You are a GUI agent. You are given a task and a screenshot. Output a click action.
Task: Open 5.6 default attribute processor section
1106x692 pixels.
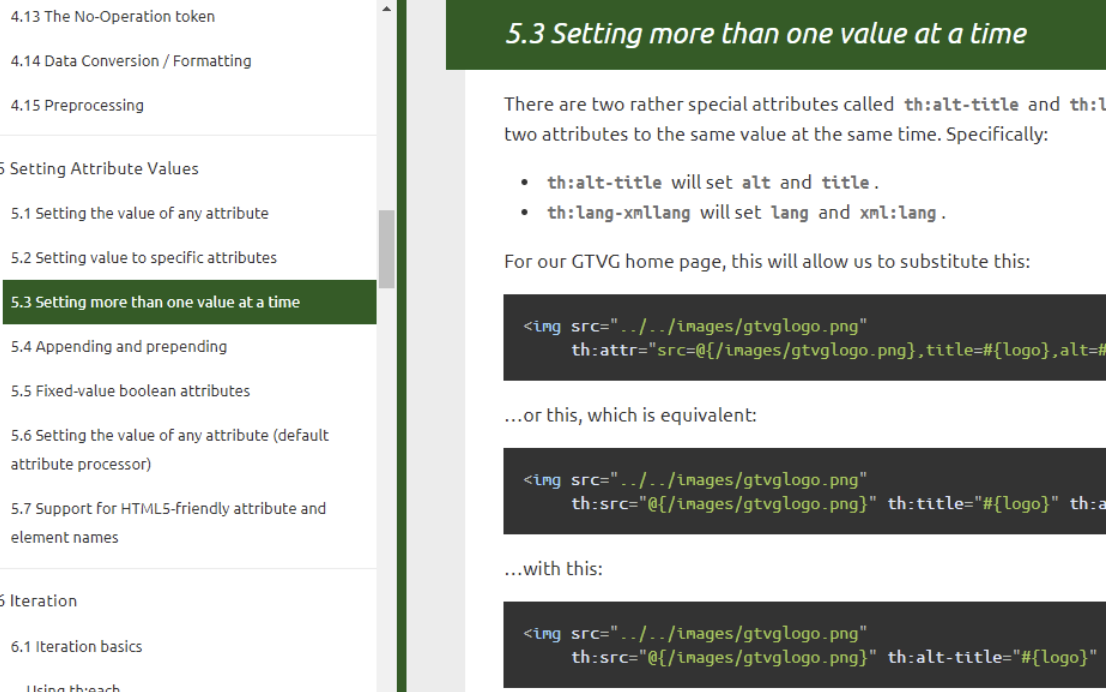pyautogui.click(x=169, y=449)
